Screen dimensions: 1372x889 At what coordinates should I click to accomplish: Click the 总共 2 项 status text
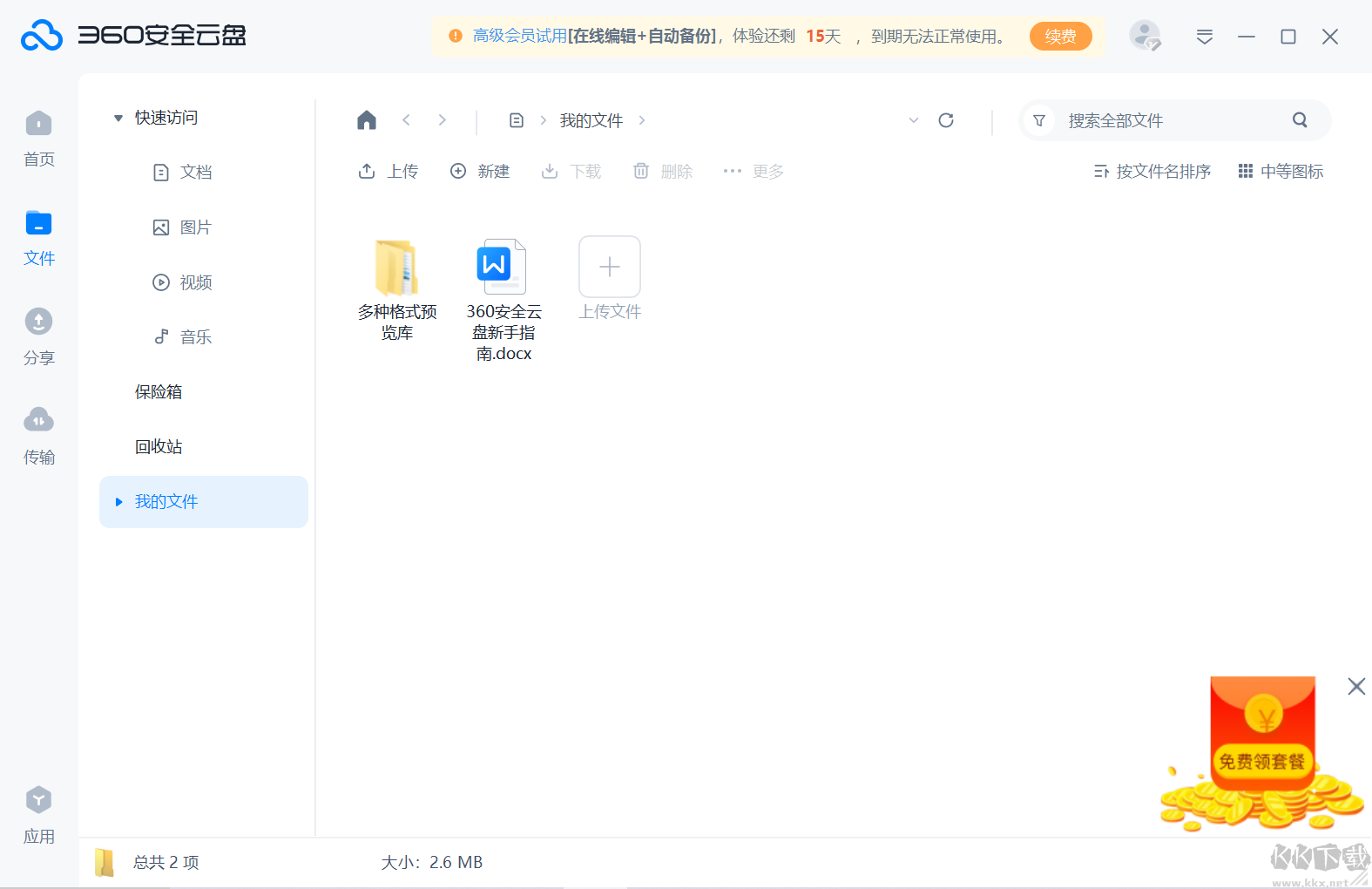[166, 863]
